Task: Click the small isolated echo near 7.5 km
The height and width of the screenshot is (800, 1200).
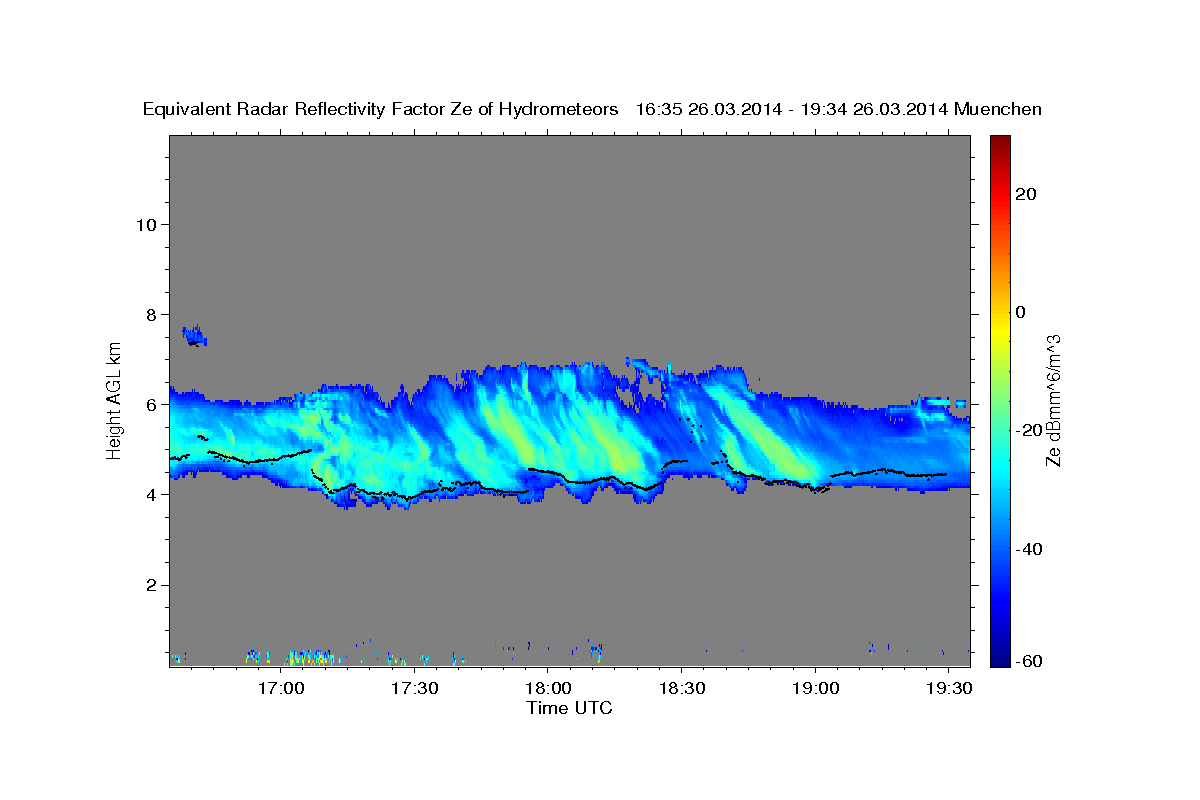Action: pyautogui.click(x=194, y=336)
